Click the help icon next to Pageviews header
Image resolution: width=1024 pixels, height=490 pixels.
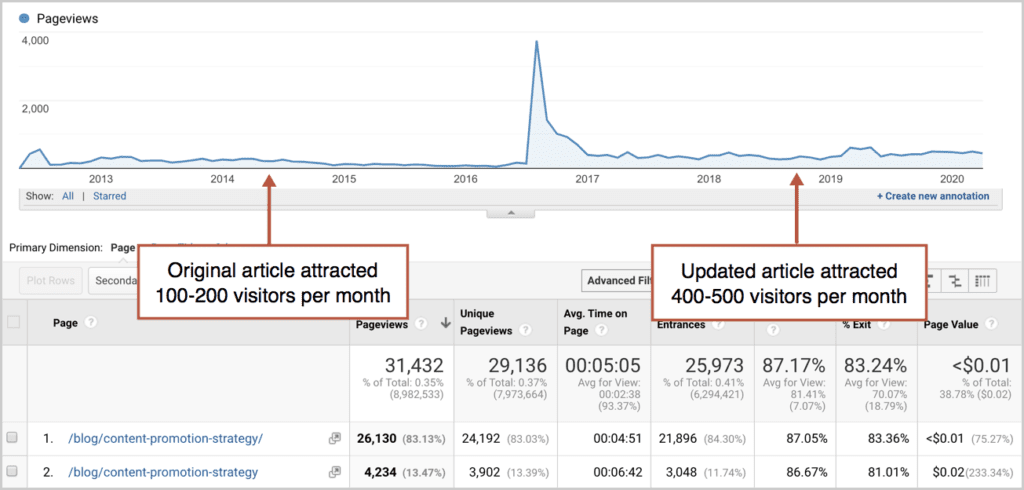(x=423, y=323)
